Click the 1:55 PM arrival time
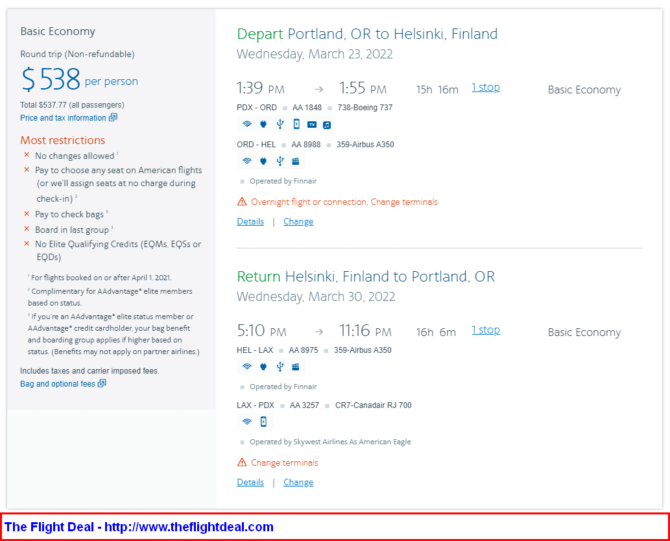The image size is (670, 541). click(363, 88)
